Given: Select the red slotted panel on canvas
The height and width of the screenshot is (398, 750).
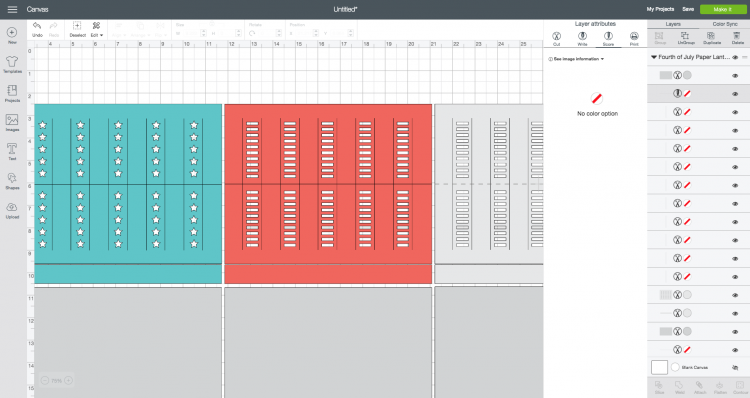Looking at the screenshot, I should pyautogui.click(x=328, y=194).
